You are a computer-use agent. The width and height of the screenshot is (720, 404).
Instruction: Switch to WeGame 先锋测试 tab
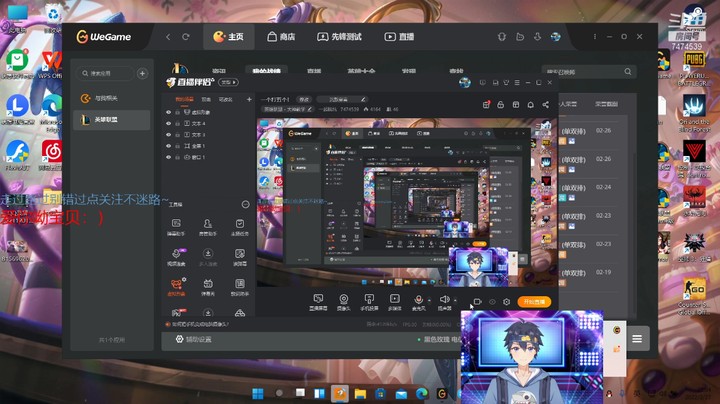[339, 37]
